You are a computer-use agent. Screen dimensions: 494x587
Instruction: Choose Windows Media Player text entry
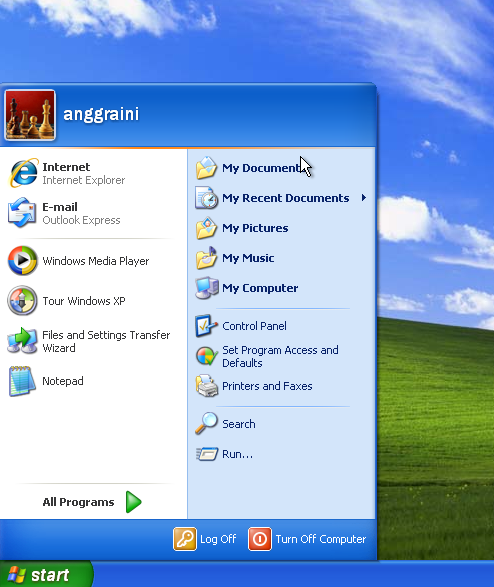pos(96,261)
